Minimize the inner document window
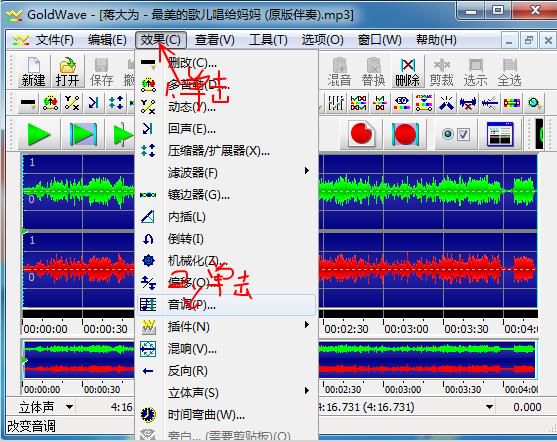The height and width of the screenshot is (442, 557). [x=509, y=41]
